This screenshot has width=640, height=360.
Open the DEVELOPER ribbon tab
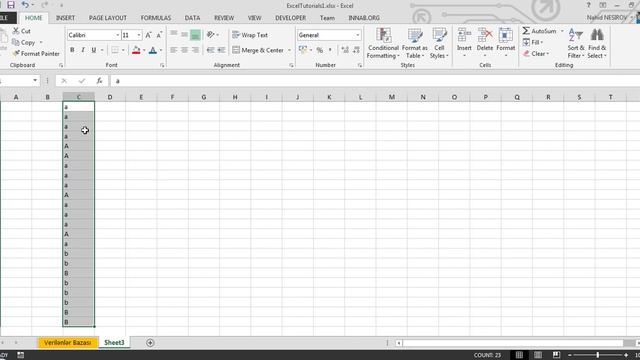click(x=291, y=18)
